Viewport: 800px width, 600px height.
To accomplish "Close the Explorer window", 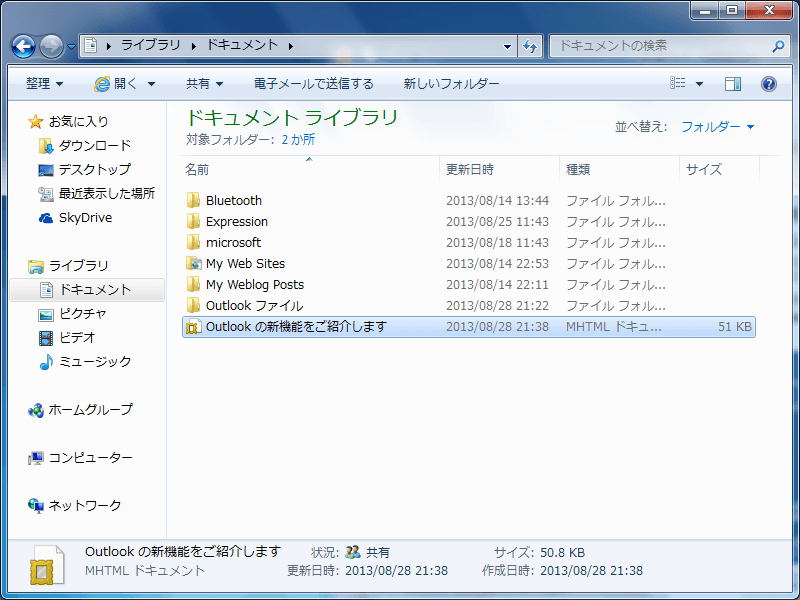I will tap(770, 10).
